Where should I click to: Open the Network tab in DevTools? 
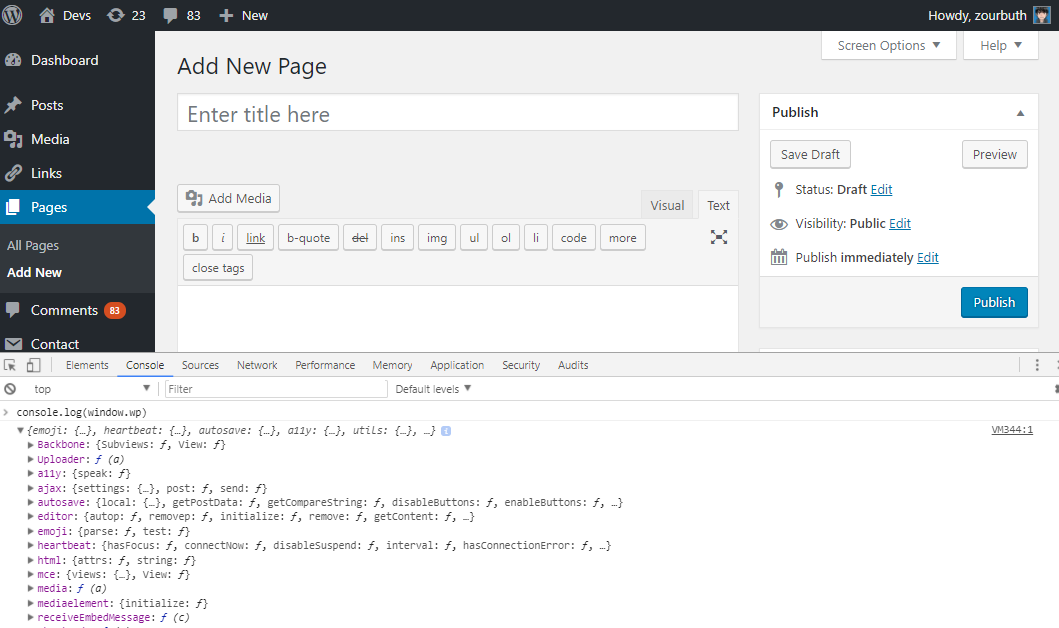[257, 365]
